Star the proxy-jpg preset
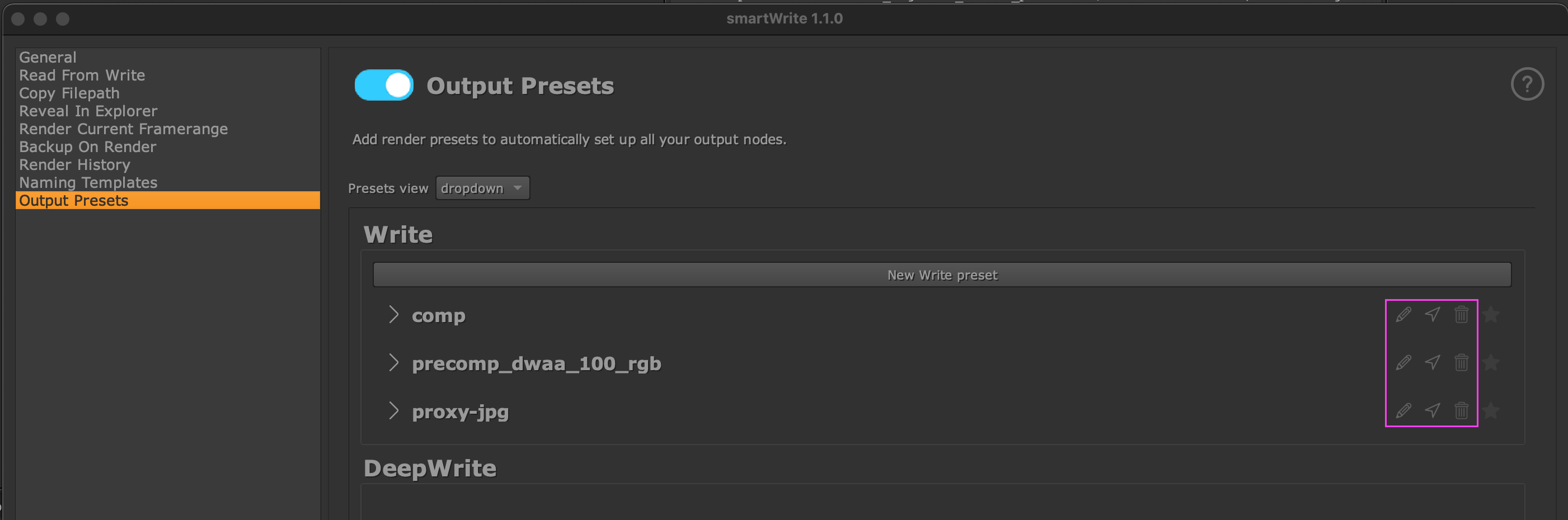This screenshot has width=1568, height=520. [1491, 411]
